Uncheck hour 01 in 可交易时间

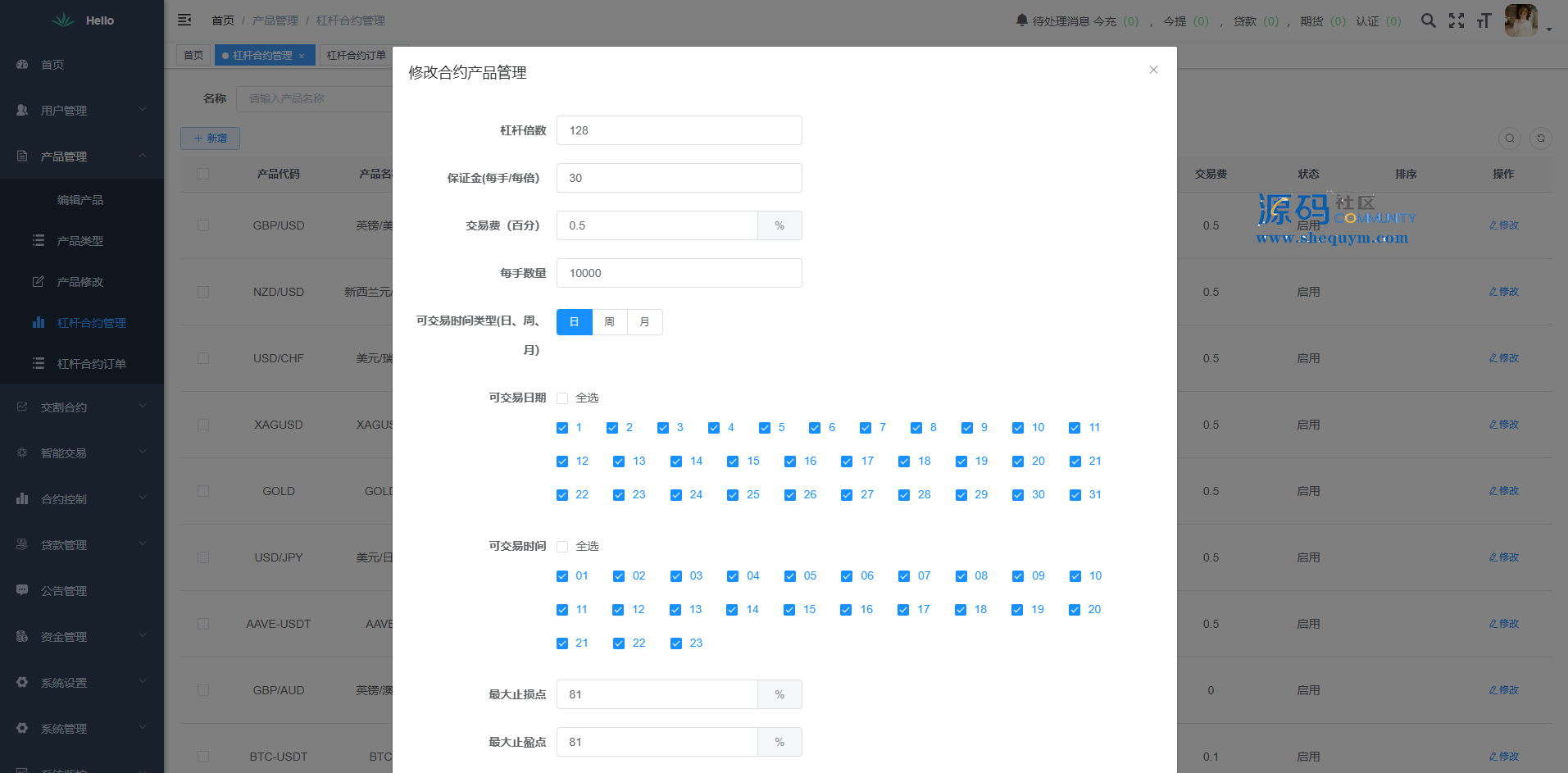point(562,576)
